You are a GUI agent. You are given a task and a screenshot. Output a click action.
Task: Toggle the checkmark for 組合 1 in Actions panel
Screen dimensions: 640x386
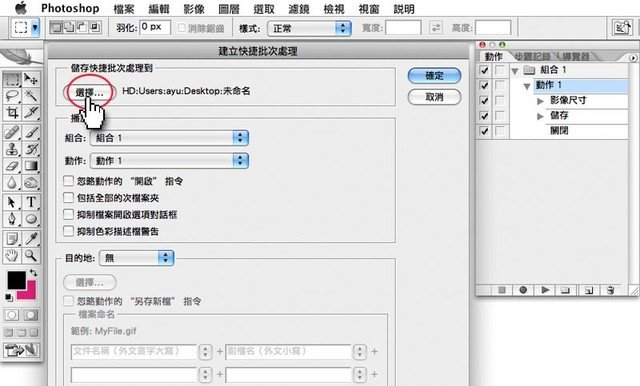tap(484, 70)
